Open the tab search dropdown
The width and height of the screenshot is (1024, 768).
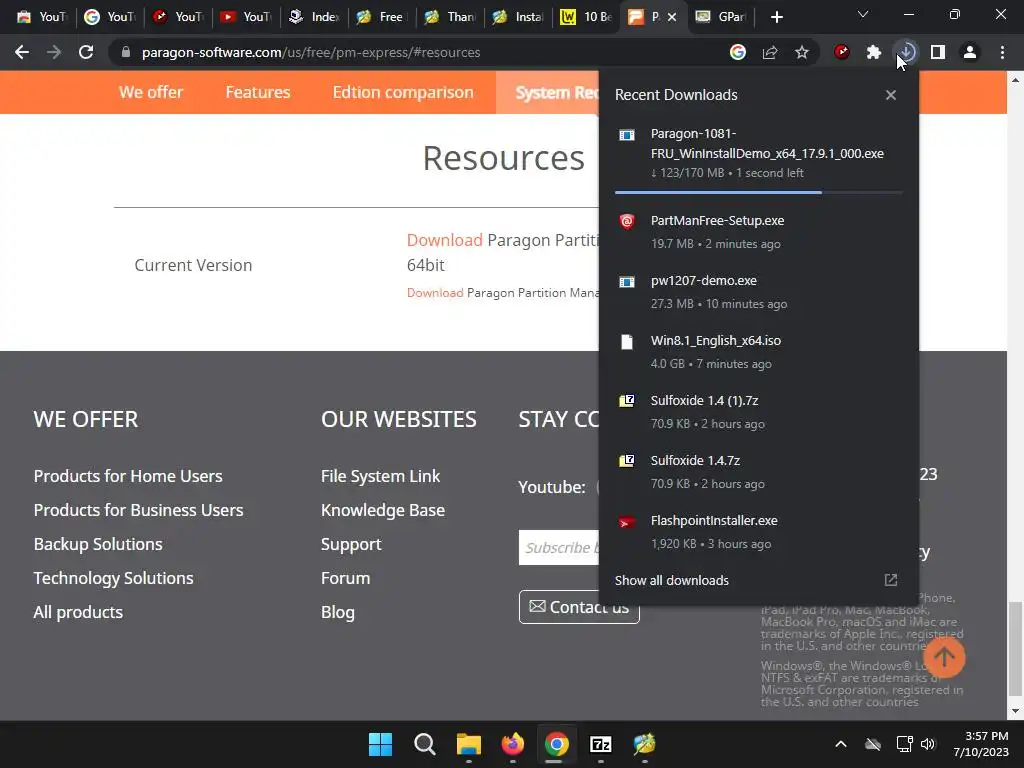coord(863,14)
